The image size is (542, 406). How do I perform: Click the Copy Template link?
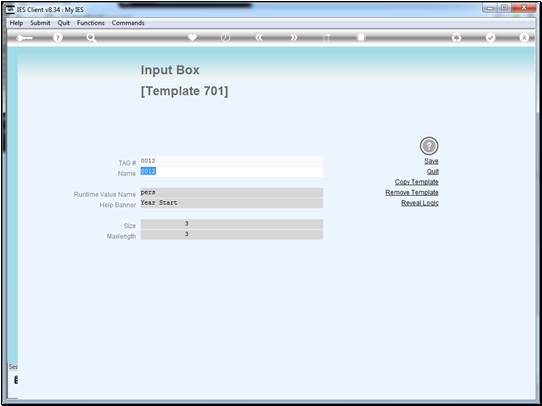pos(417,182)
